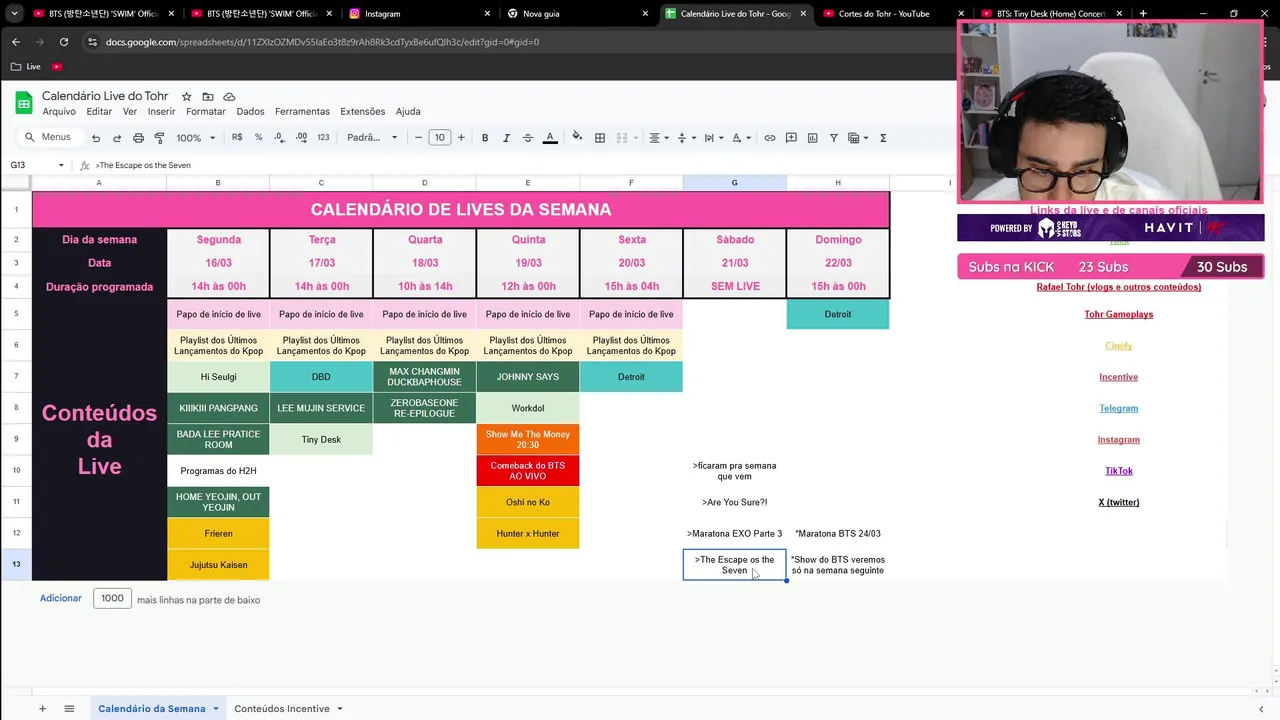The height and width of the screenshot is (720, 1280).
Task: Open the Extensões menu
Action: point(362,112)
